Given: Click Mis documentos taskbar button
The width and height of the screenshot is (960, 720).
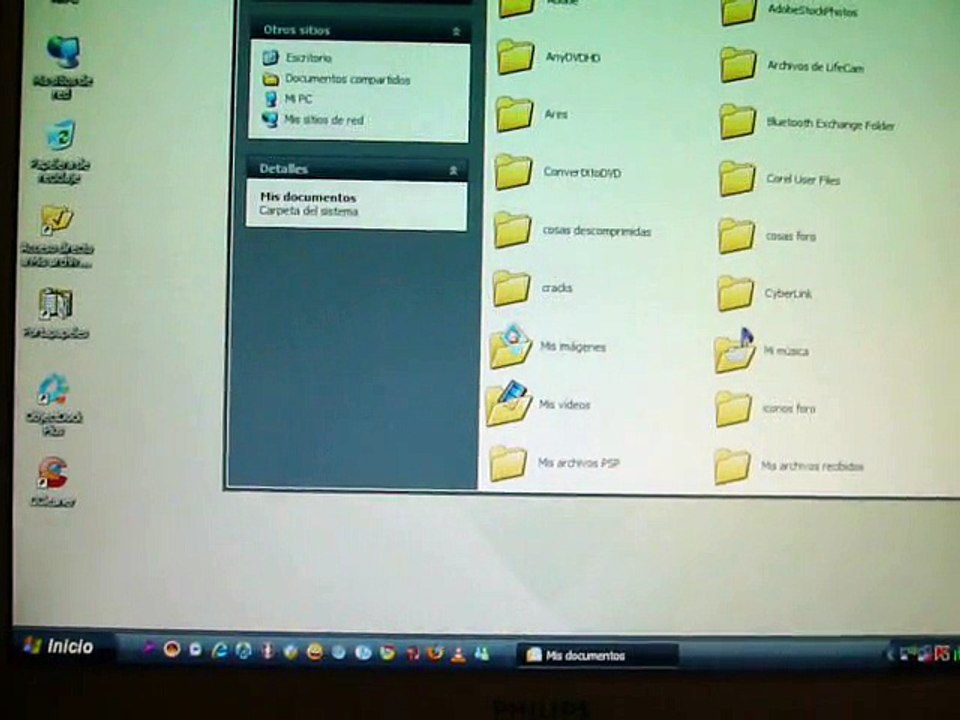Looking at the screenshot, I should pos(597,655).
